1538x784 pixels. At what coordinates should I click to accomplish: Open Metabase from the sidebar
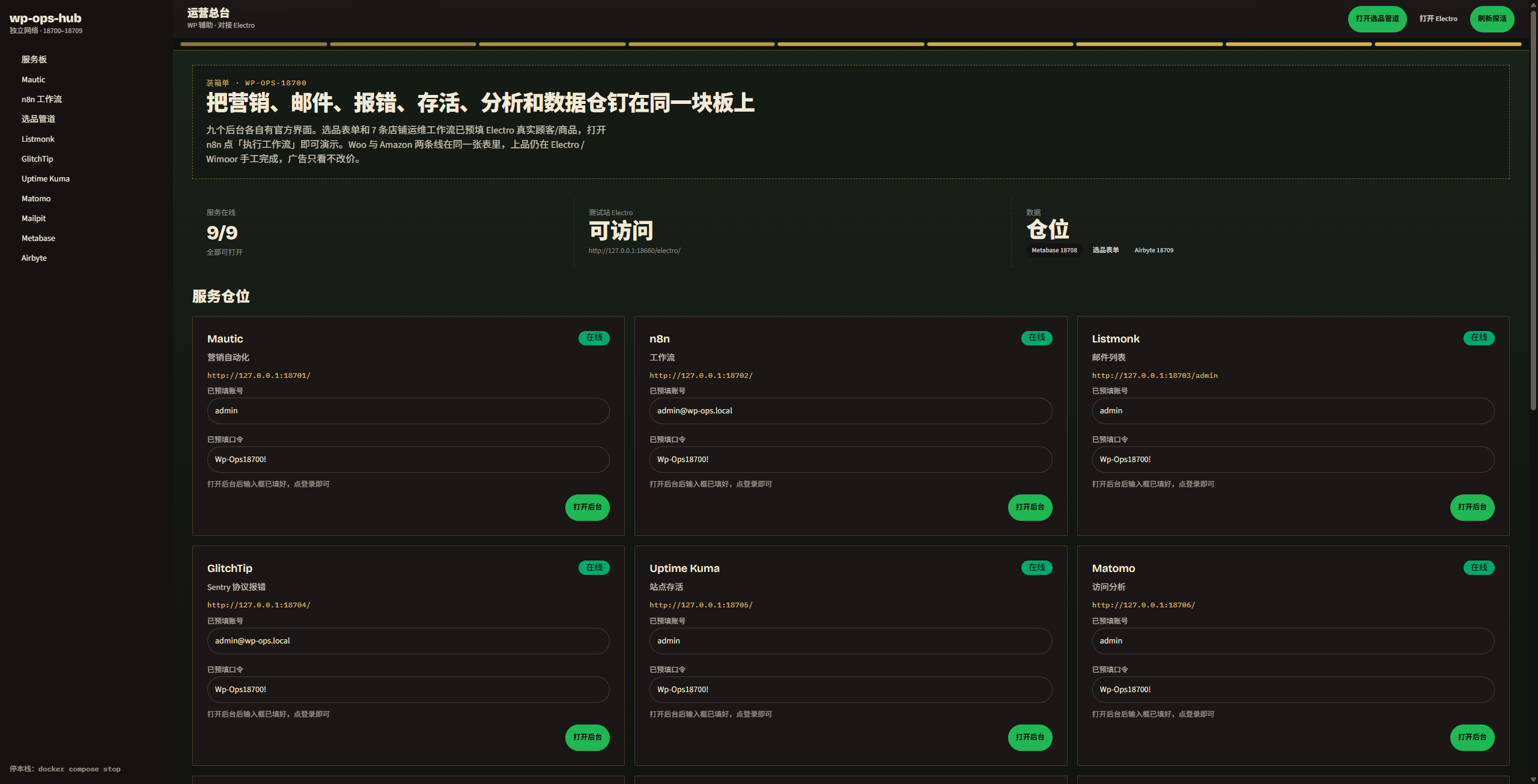(x=38, y=238)
